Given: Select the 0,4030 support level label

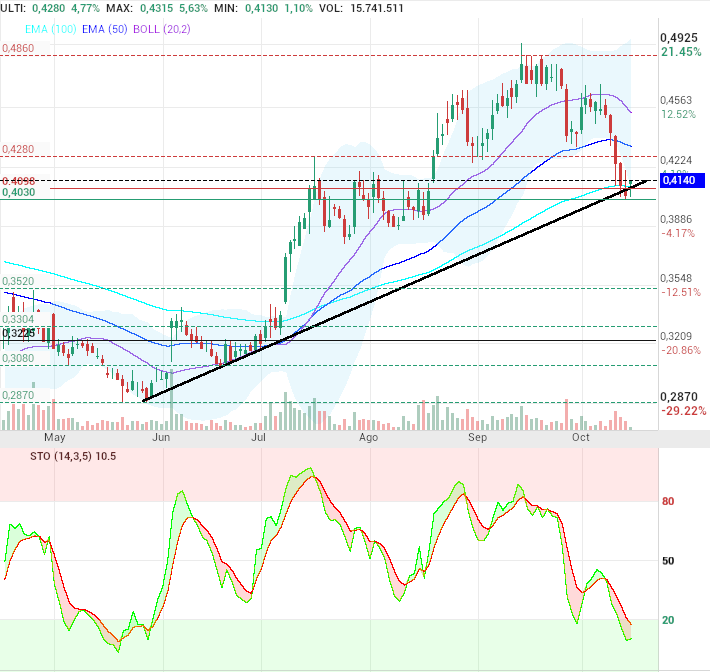Looking at the screenshot, I should [x=19, y=192].
